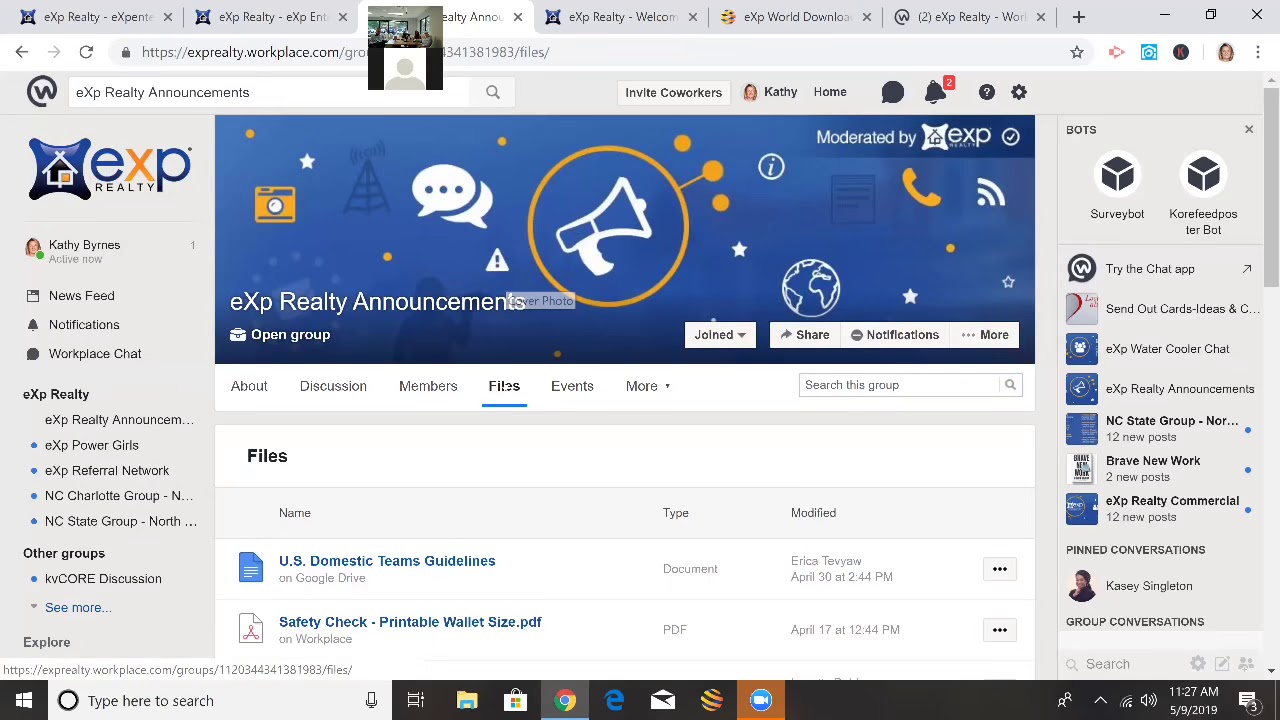This screenshot has height=720, width=1280.
Task: Open Task View in taskbar
Action: [415, 700]
